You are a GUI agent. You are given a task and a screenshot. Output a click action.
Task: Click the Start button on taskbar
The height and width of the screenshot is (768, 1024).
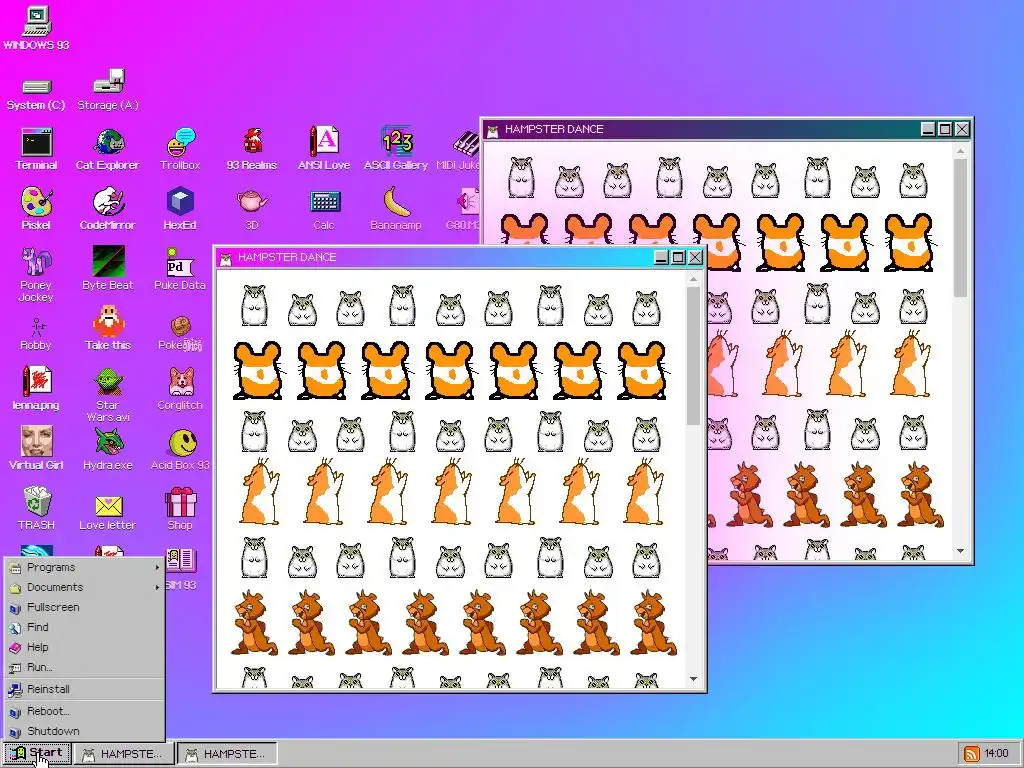37,754
